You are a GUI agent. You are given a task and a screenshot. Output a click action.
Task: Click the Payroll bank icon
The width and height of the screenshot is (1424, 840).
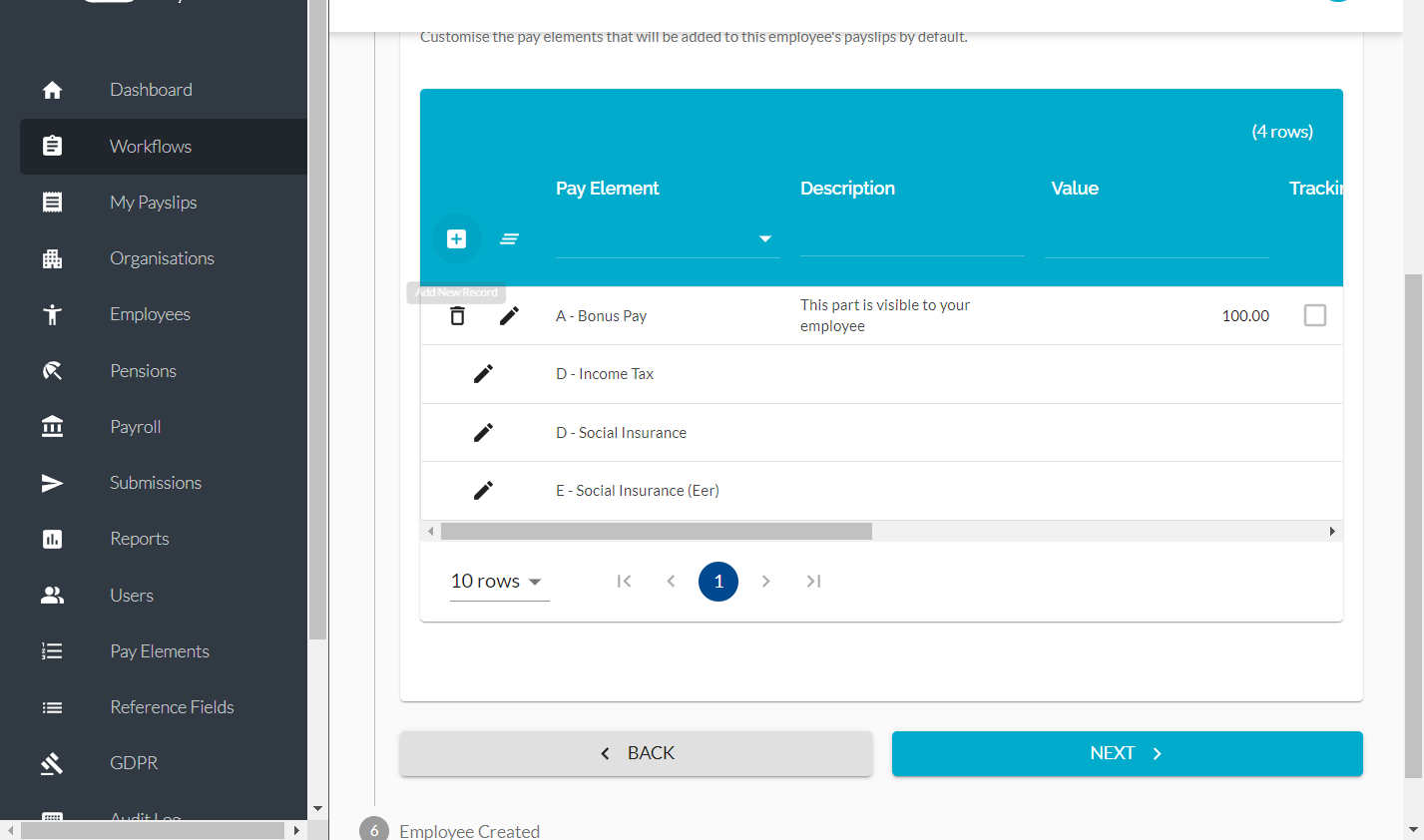tap(53, 427)
